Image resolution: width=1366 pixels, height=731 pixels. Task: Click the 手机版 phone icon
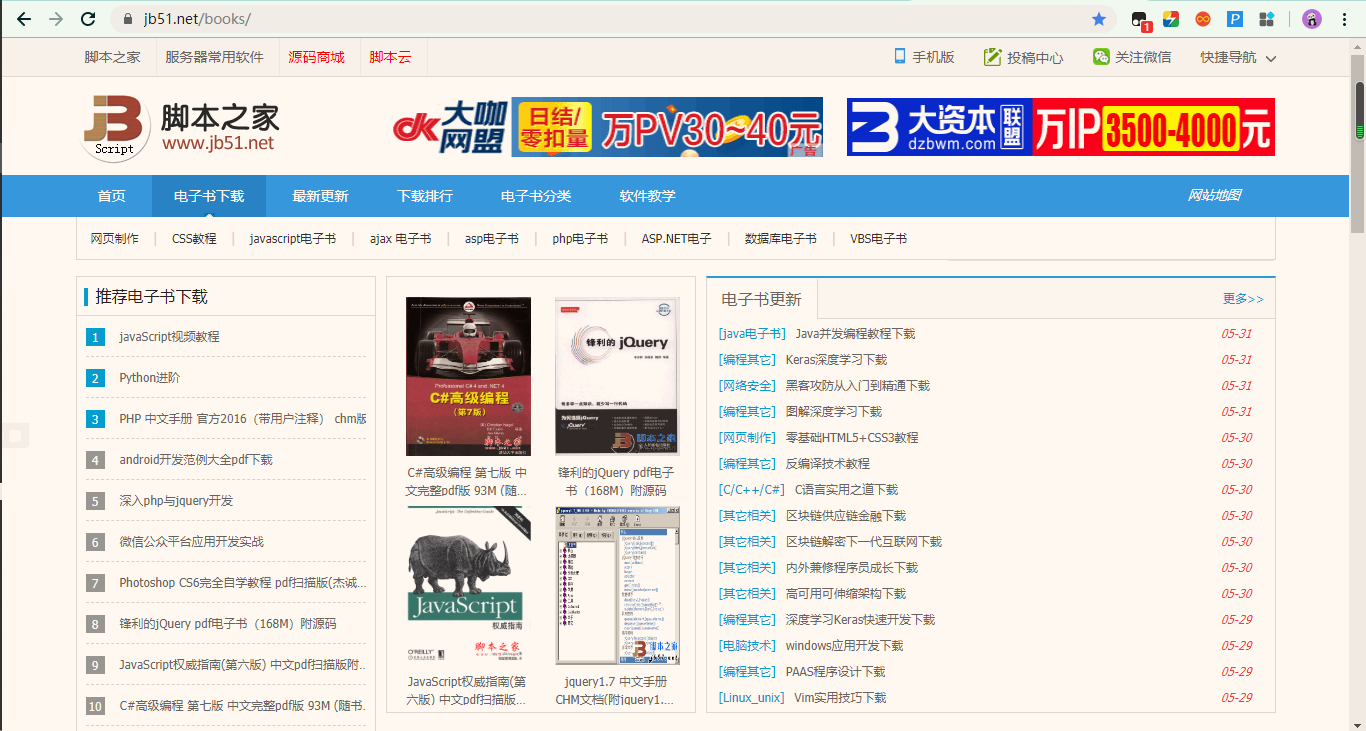(899, 56)
